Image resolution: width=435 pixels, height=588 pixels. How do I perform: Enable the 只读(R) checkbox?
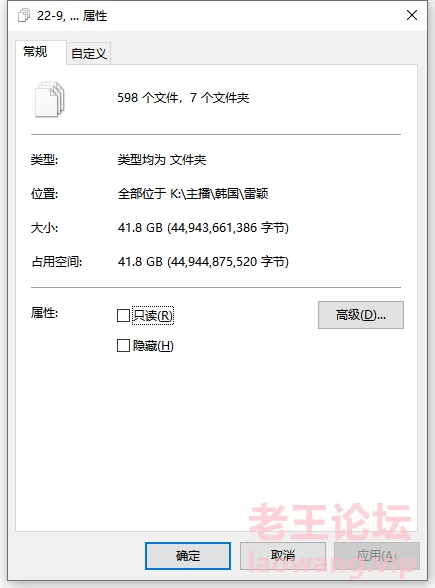coord(123,315)
